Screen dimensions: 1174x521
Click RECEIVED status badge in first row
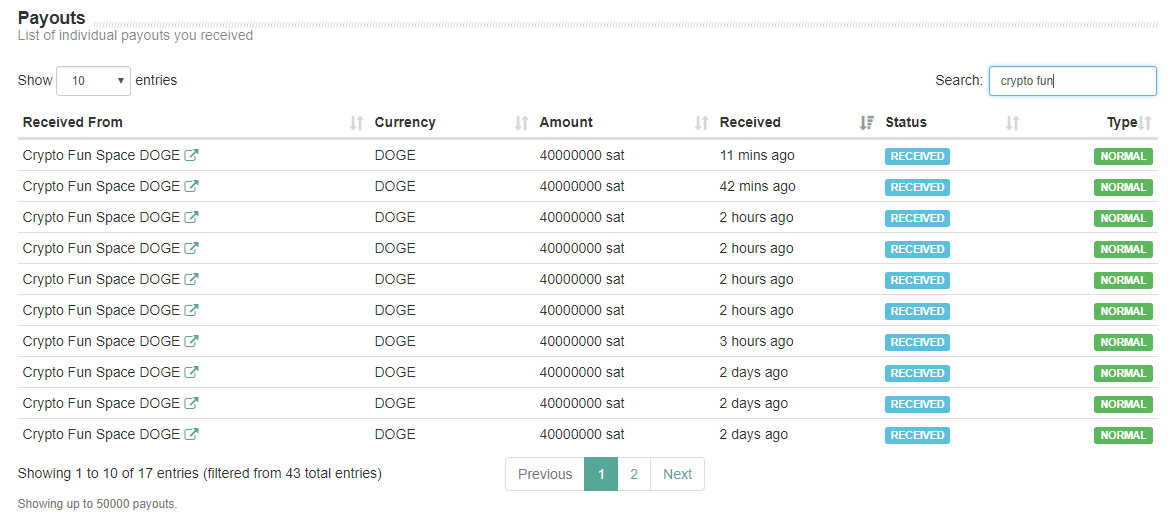tap(917, 157)
